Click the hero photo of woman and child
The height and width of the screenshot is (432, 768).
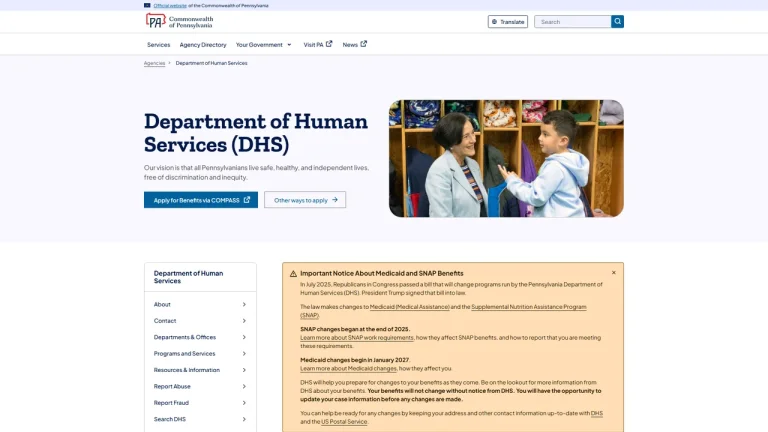click(x=506, y=159)
